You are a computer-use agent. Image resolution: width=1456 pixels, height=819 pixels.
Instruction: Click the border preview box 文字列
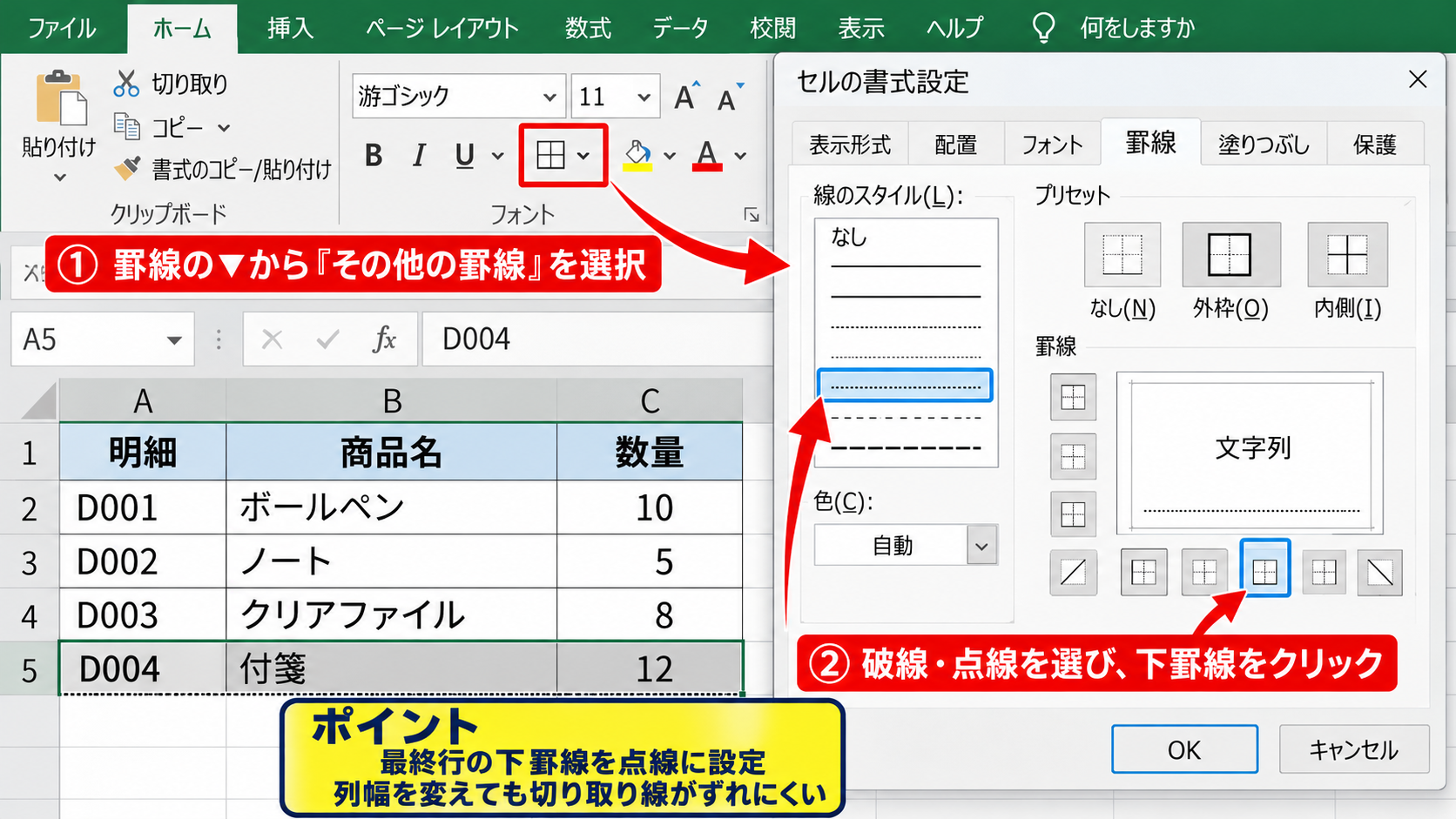tap(1250, 453)
